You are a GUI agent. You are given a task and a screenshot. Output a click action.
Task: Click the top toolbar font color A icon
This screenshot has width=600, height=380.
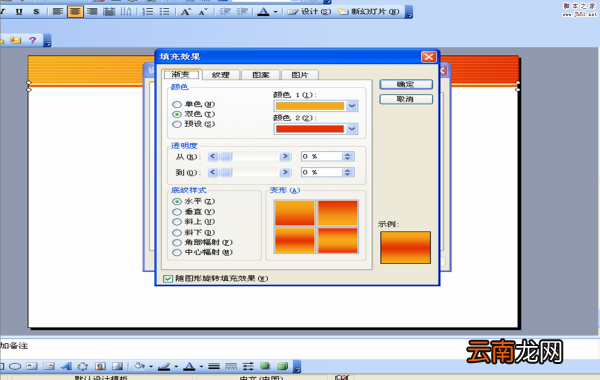(263, 12)
